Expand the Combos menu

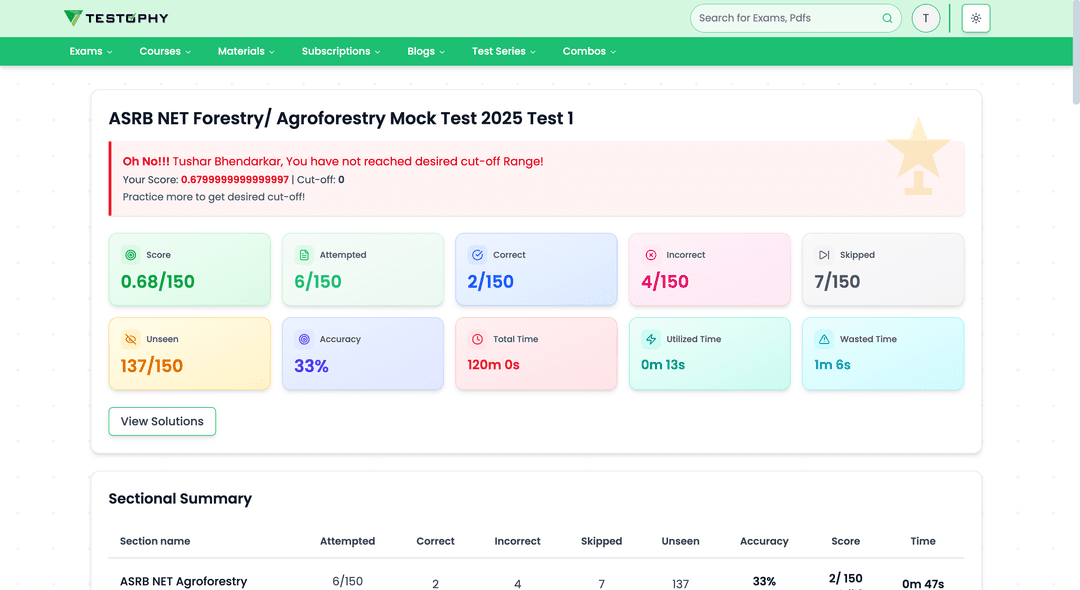(x=589, y=52)
